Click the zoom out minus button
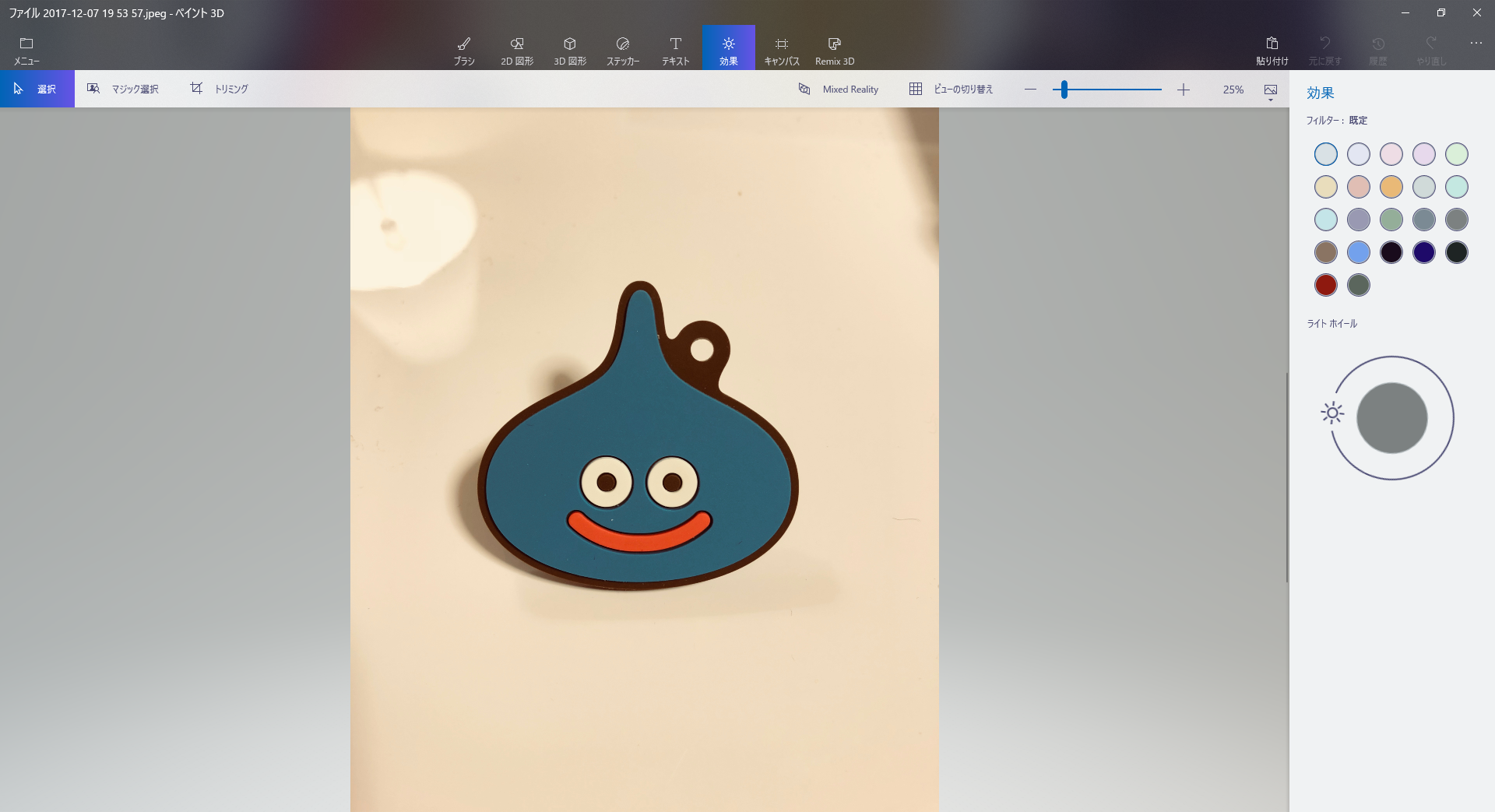The width and height of the screenshot is (1495, 812). pyautogui.click(x=1031, y=90)
